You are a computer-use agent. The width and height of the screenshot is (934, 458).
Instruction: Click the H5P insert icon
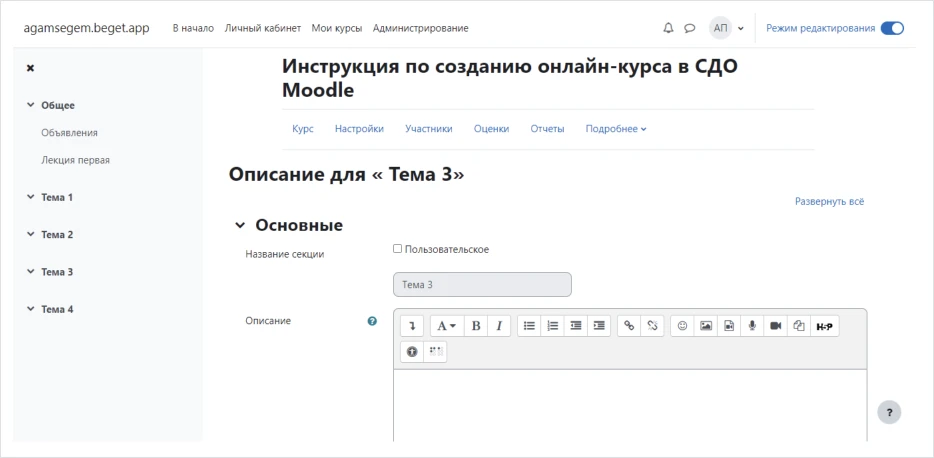click(x=824, y=326)
